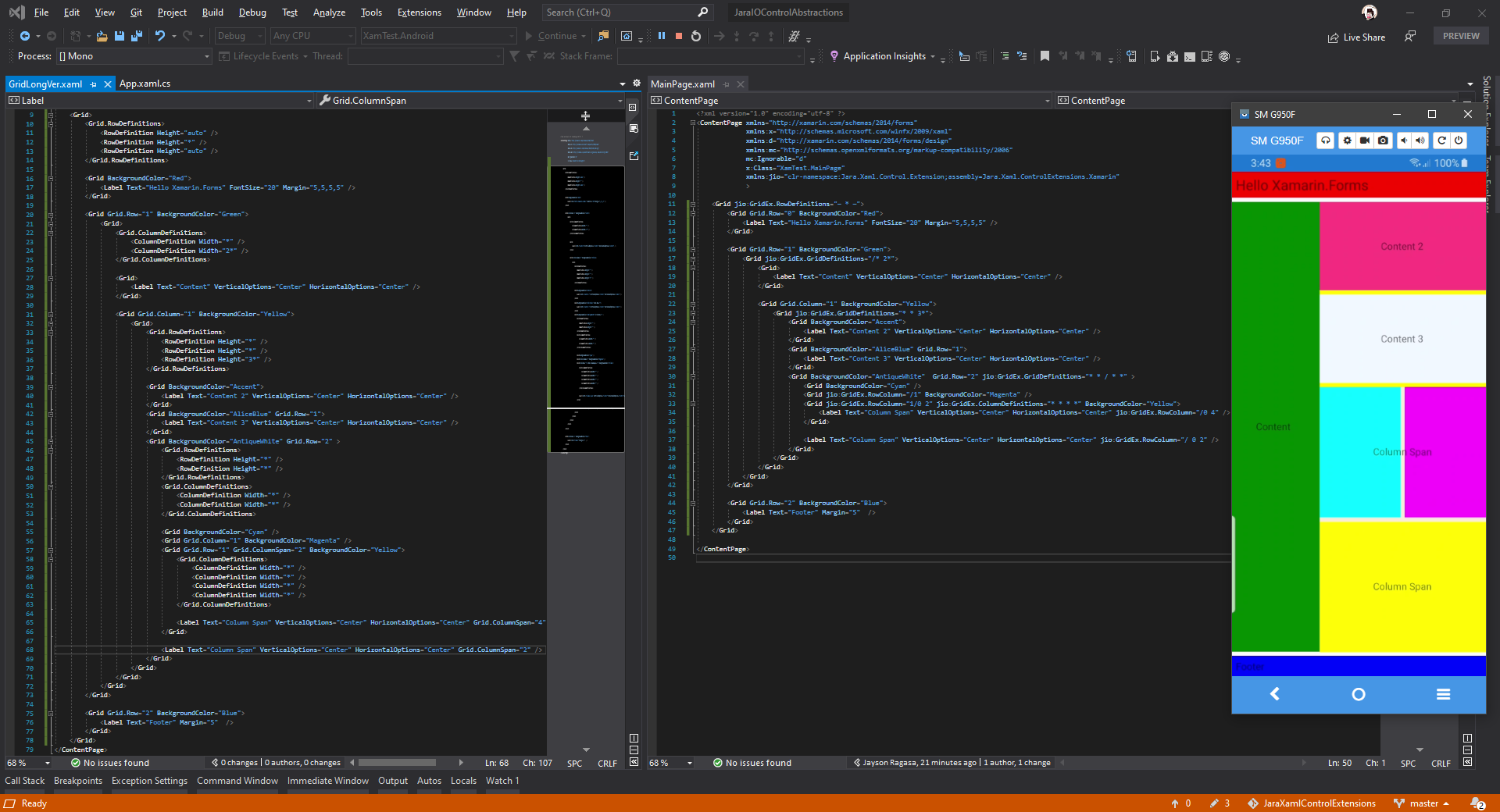Open the emulator settings gear
Image resolution: width=1500 pixels, height=812 pixels.
[1347, 141]
